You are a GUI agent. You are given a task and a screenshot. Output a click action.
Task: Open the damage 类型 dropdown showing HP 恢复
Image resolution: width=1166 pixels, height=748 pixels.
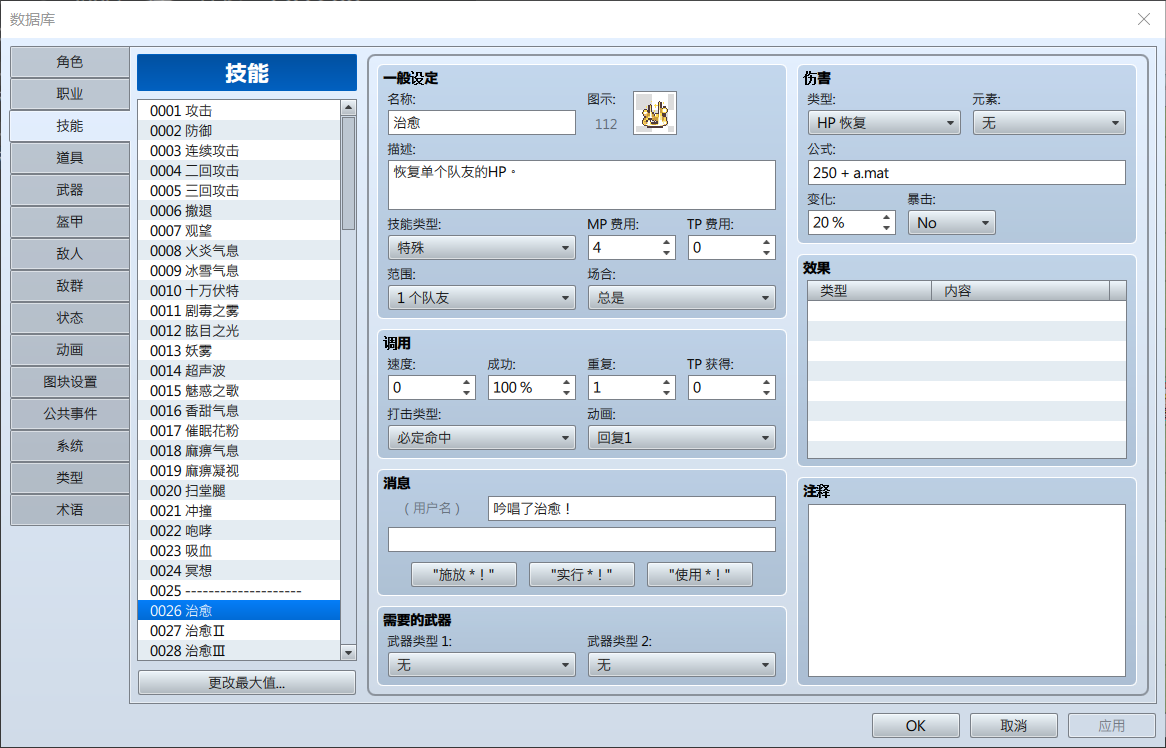pos(884,123)
